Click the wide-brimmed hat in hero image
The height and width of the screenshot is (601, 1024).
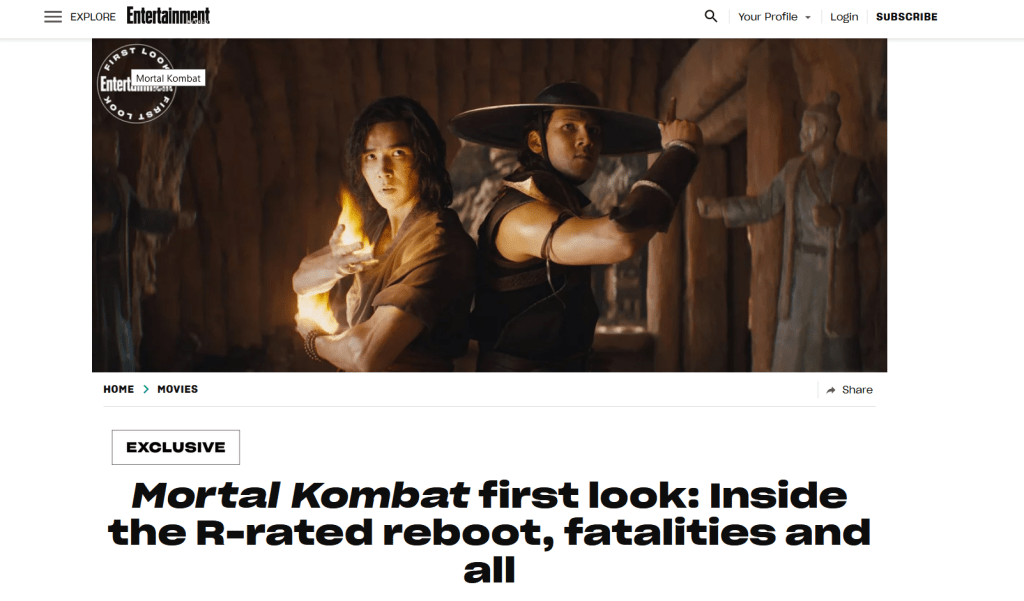557,122
